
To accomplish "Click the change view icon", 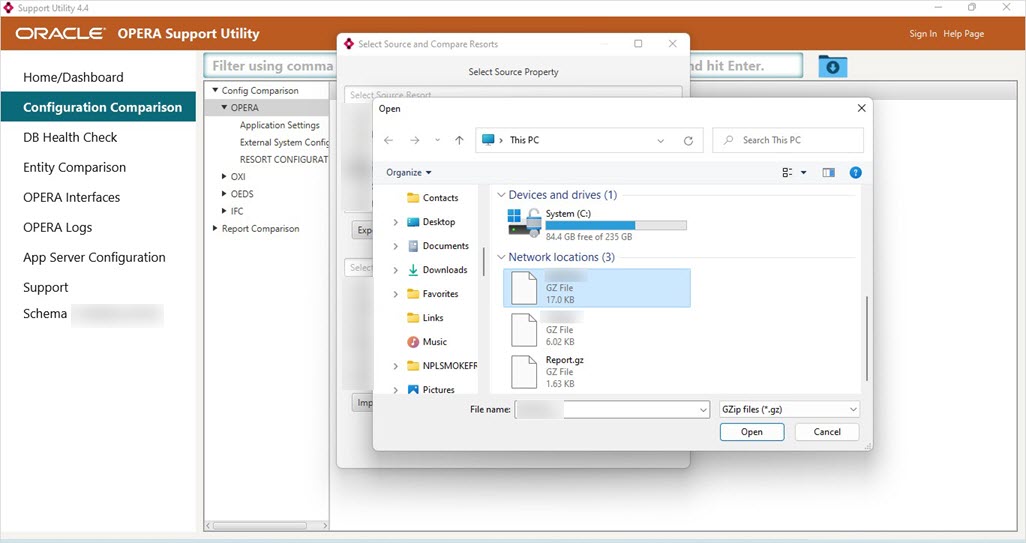I will [x=787, y=173].
